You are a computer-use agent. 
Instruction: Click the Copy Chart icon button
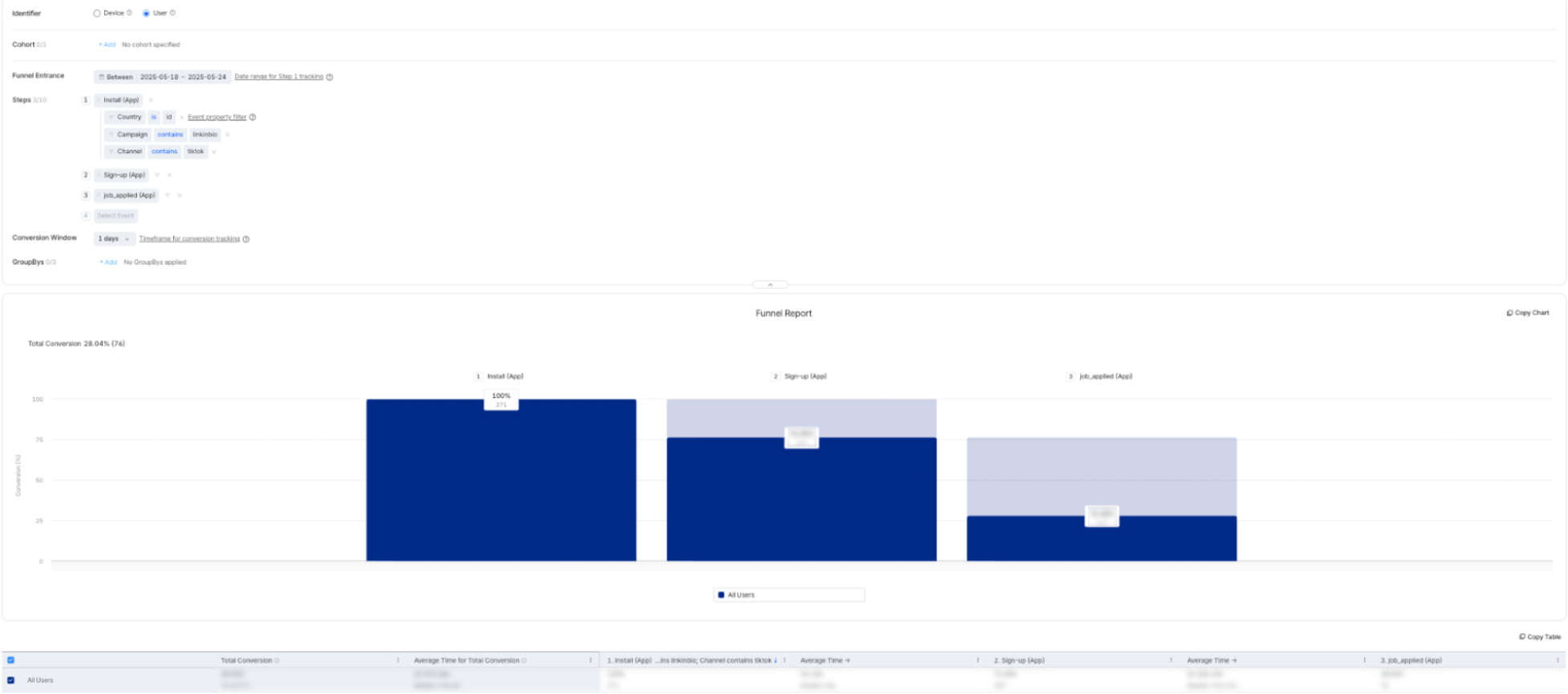pyautogui.click(x=1509, y=313)
